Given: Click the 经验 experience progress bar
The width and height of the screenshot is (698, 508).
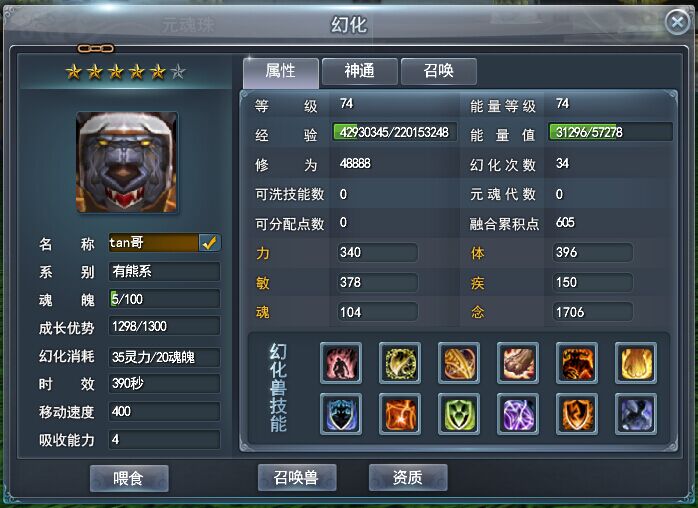Looking at the screenshot, I should pyautogui.click(x=394, y=132).
